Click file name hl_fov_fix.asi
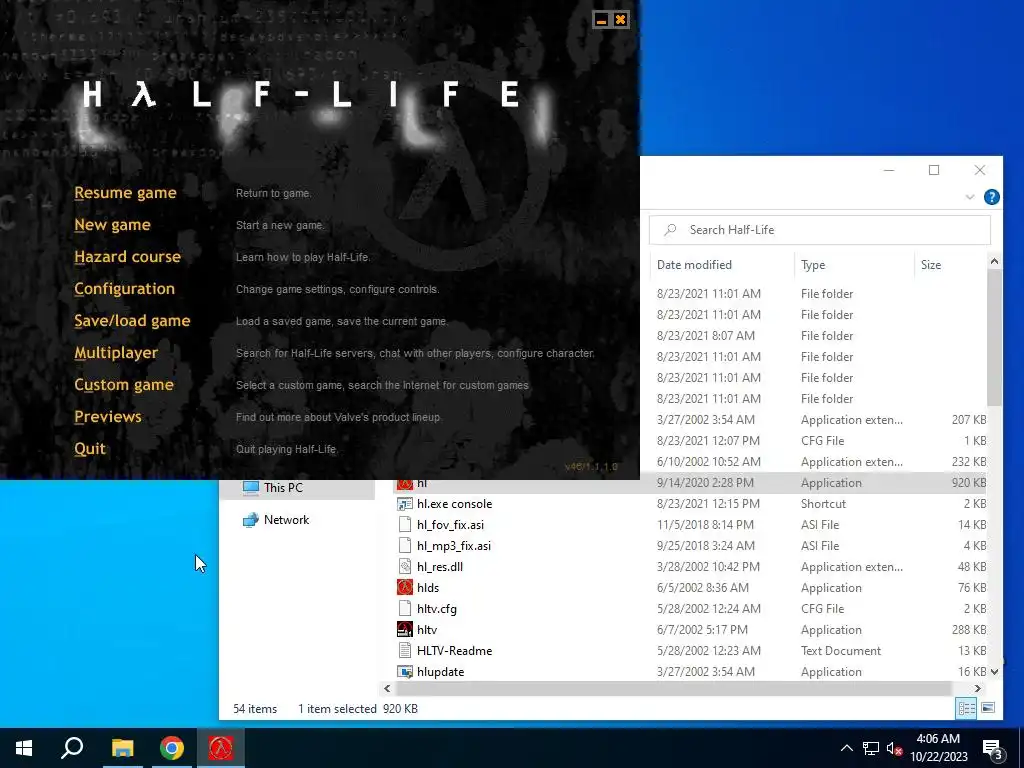This screenshot has width=1024, height=768. [451, 524]
